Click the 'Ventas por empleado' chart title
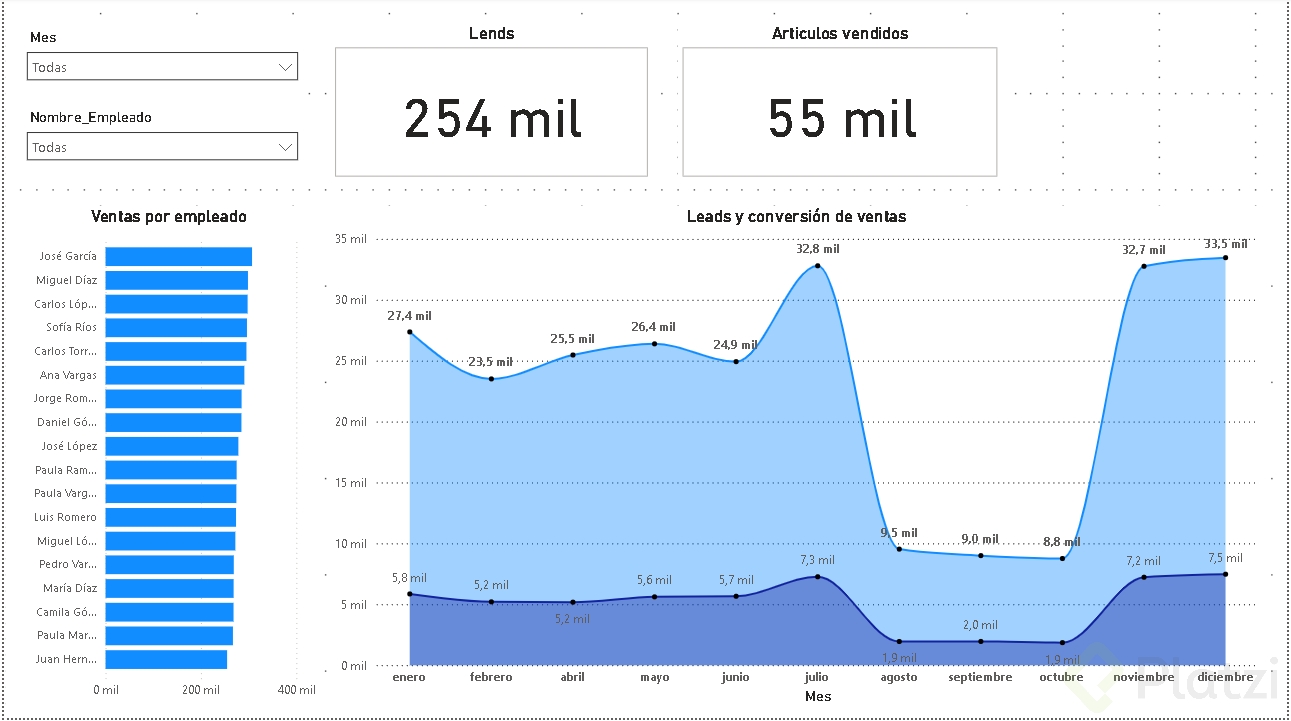 (168, 216)
